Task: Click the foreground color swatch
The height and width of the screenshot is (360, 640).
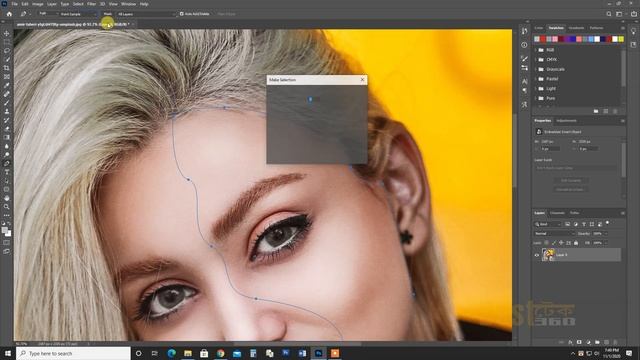Action: tap(5, 231)
